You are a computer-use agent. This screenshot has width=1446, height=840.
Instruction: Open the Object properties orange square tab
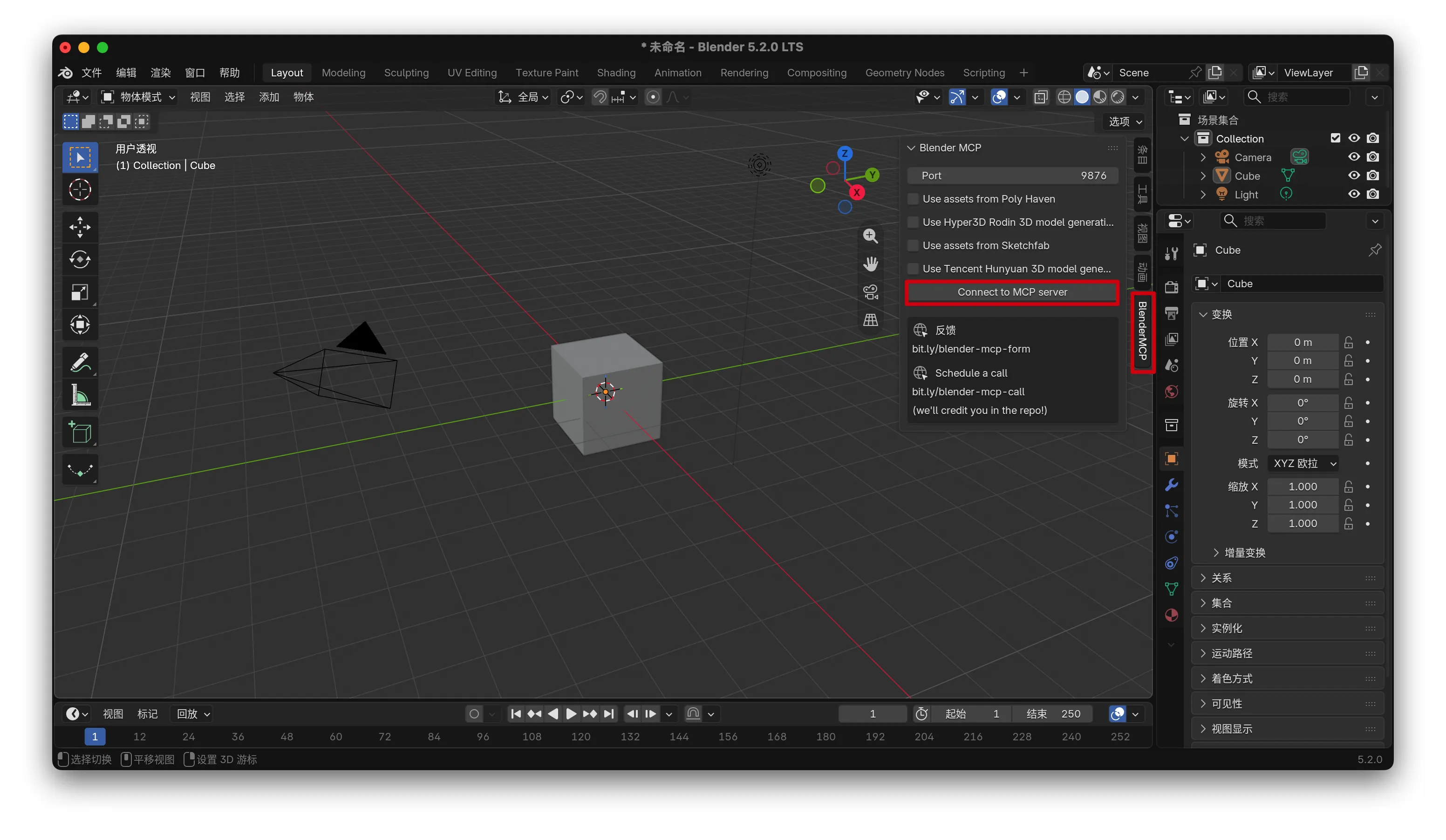[1171, 459]
